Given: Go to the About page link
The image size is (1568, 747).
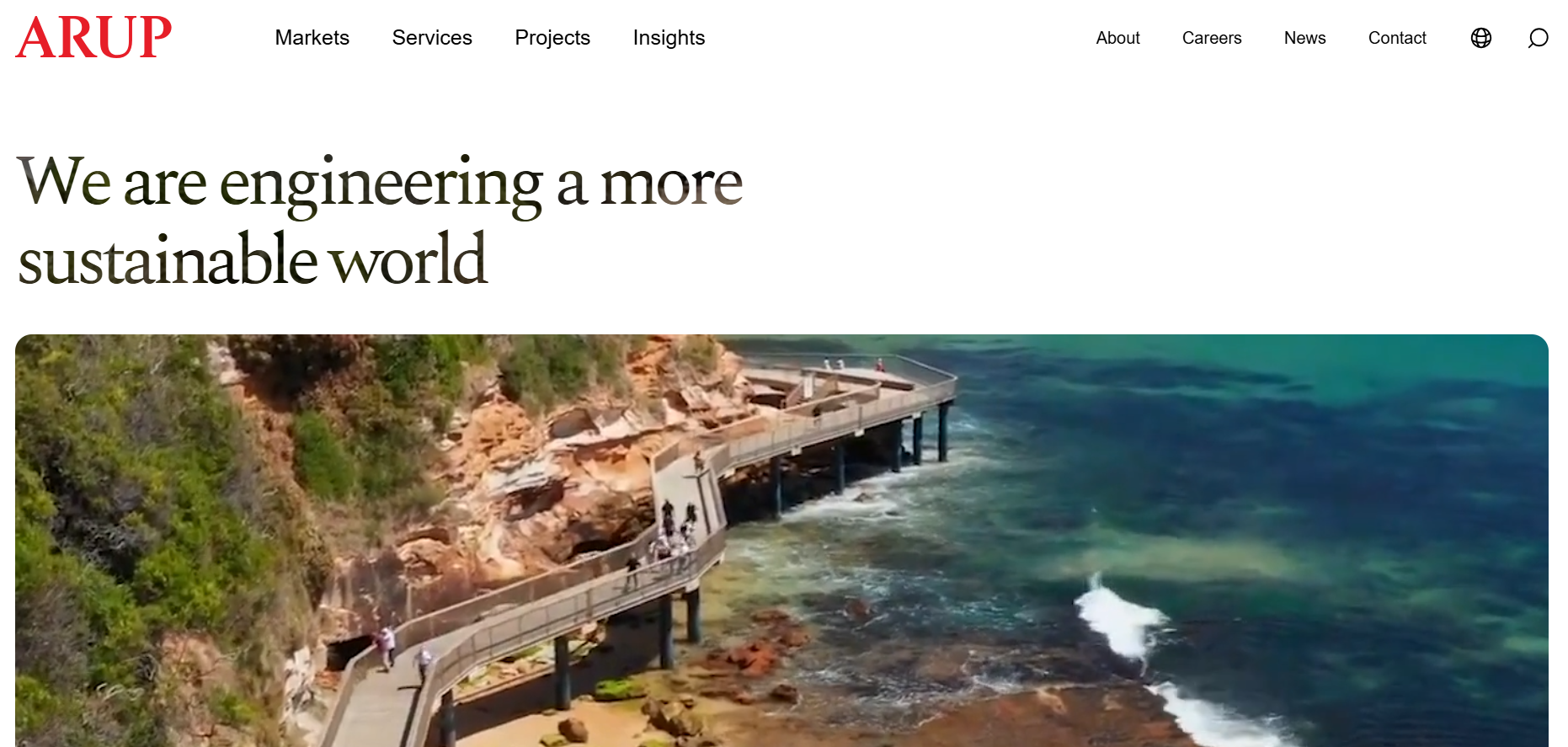Looking at the screenshot, I should (1117, 38).
